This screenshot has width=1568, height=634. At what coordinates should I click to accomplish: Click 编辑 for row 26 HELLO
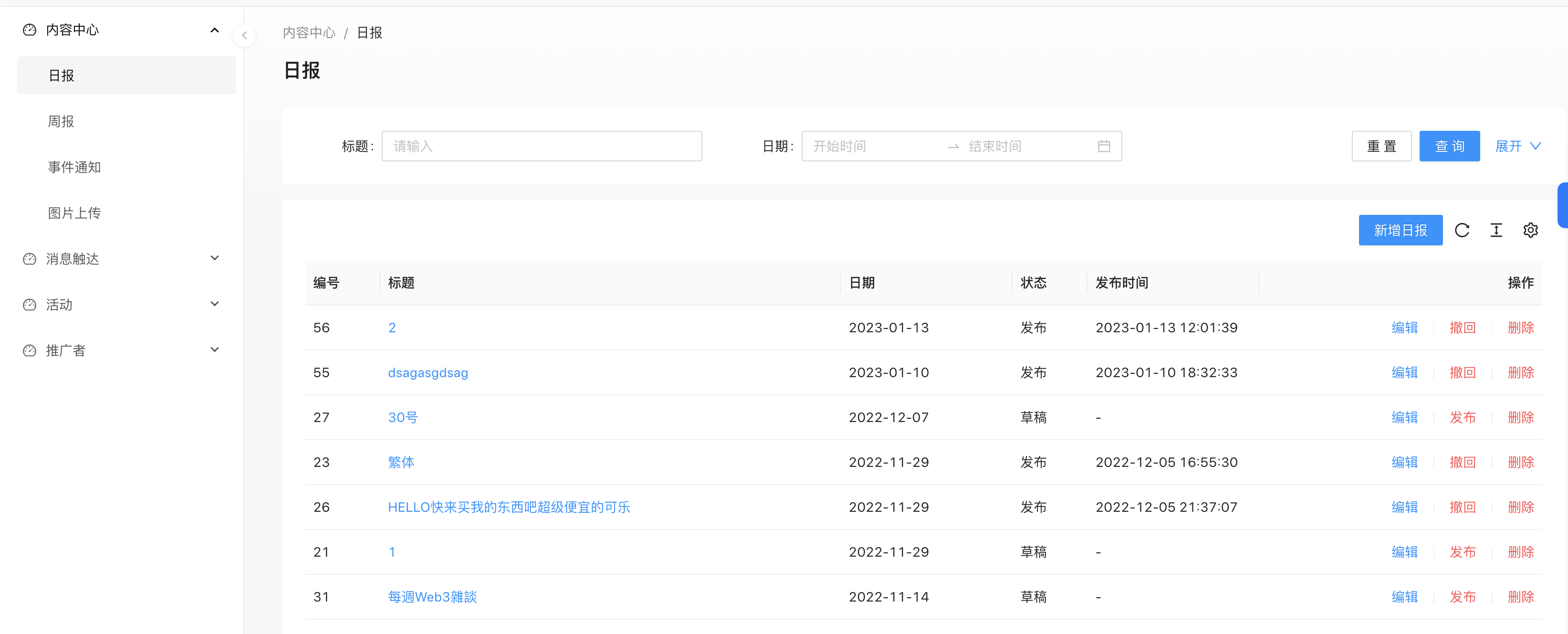click(x=1404, y=507)
